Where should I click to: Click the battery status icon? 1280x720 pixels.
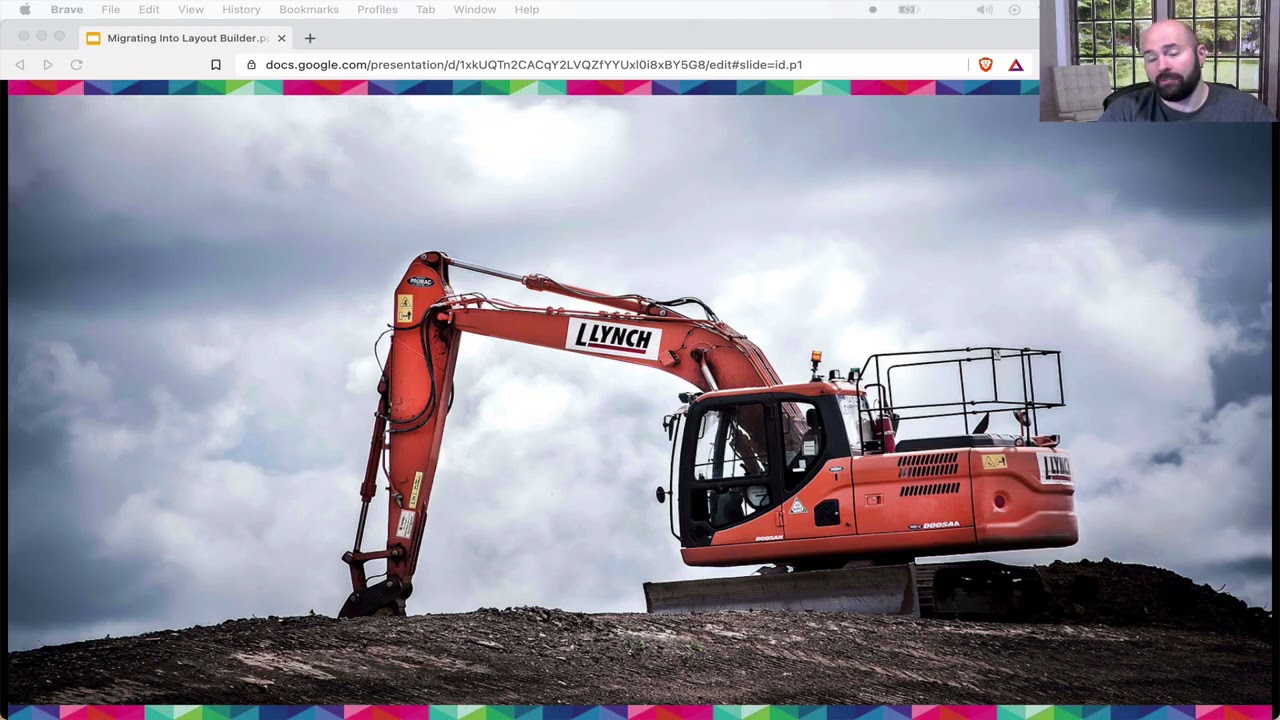(907, 10)
